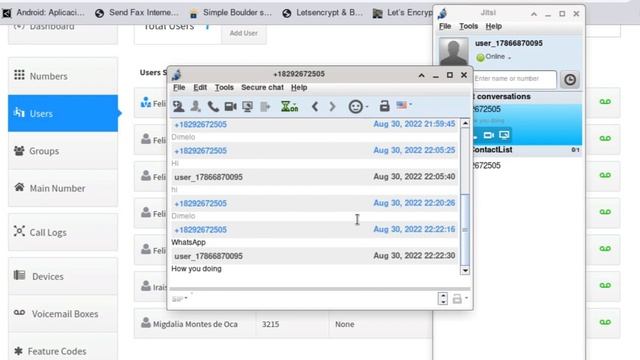The image size is (640, 360).
Task: Open Devices in the sidebar
Action: click(x=63, y=276)
